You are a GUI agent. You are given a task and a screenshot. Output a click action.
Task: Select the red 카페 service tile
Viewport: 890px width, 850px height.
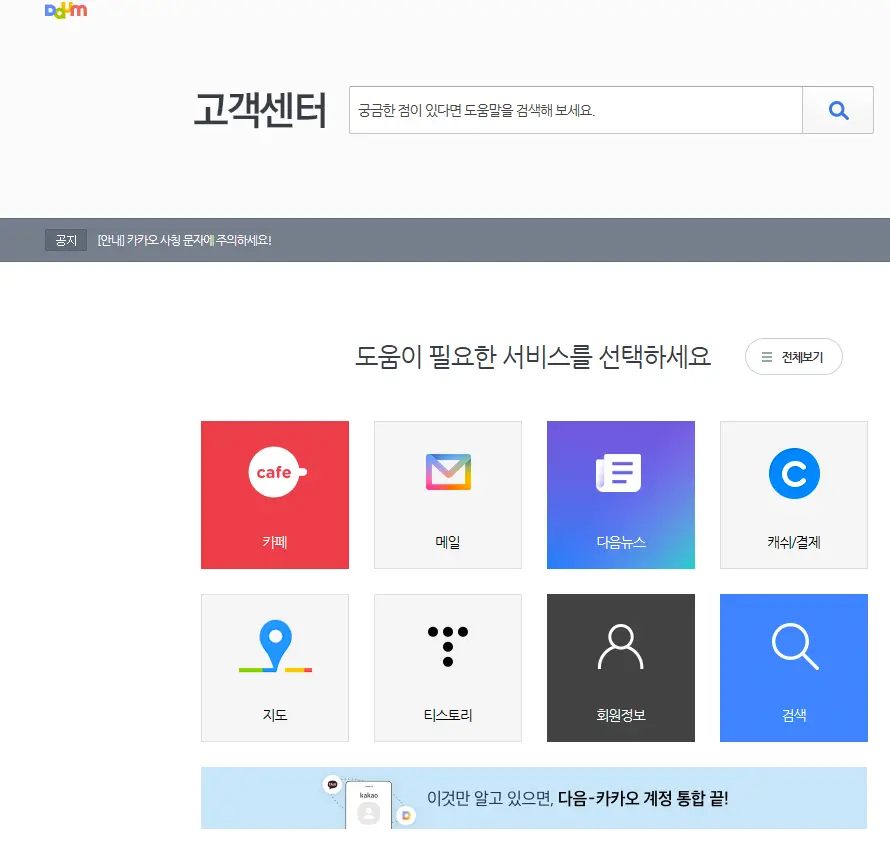tap(275, 495)
